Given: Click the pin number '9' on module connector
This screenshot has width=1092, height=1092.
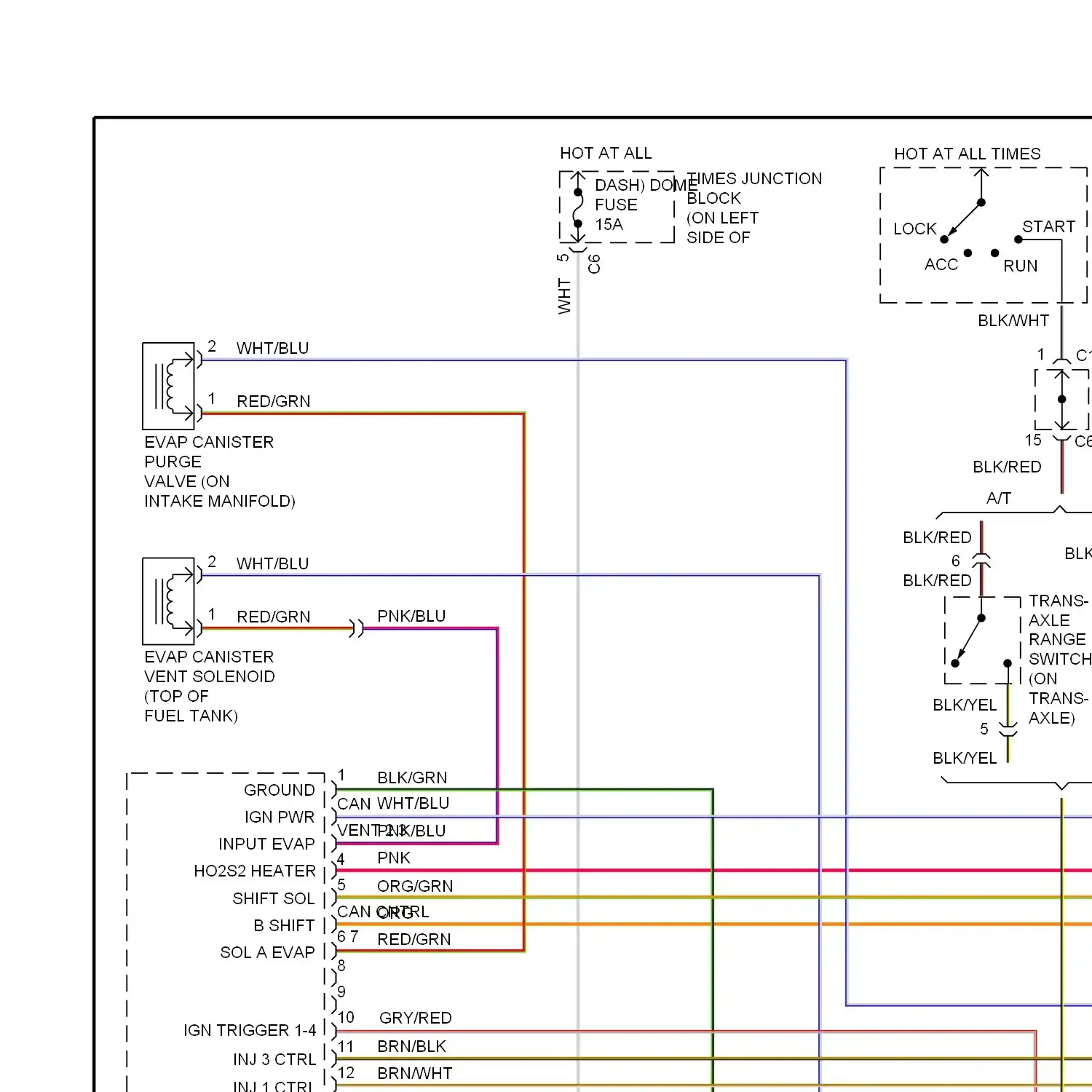Looking at the screenshot, I should [x=341, y=992].
